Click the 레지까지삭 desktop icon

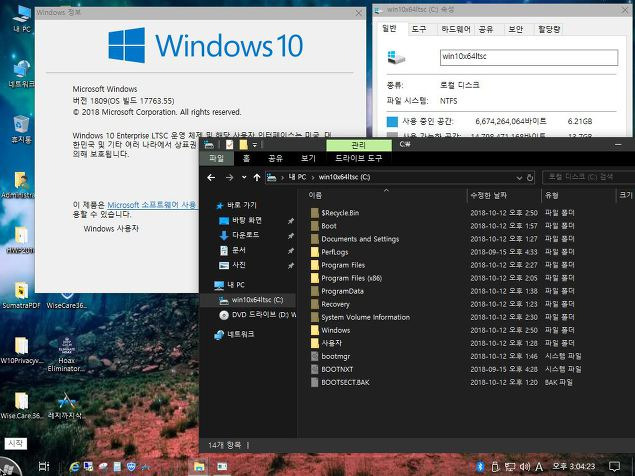tap(66, 406)
